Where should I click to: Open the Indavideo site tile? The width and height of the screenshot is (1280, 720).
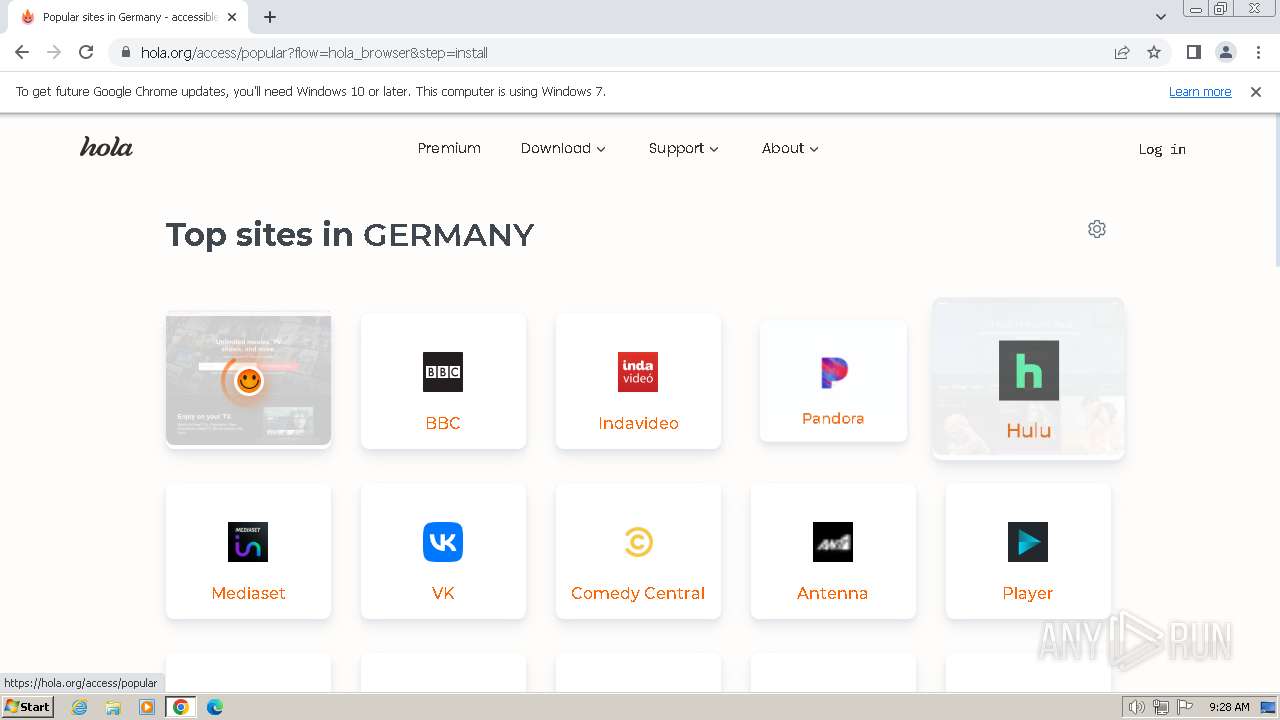[x=638, y=381]
